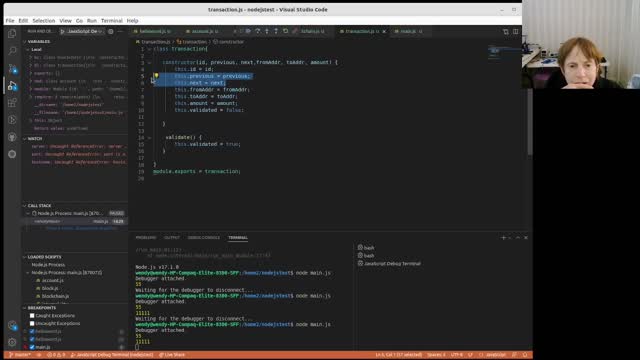
Task: Click the sync changes icon in status bar
Action: point(39,355)
